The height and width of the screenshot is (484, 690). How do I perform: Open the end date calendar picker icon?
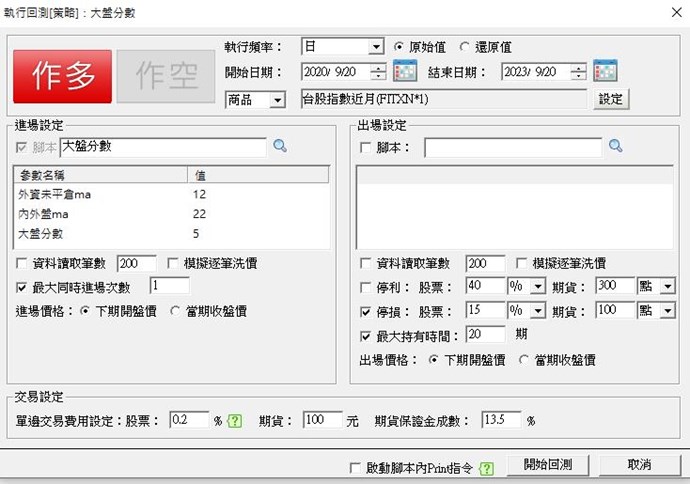tap(605, 71)
